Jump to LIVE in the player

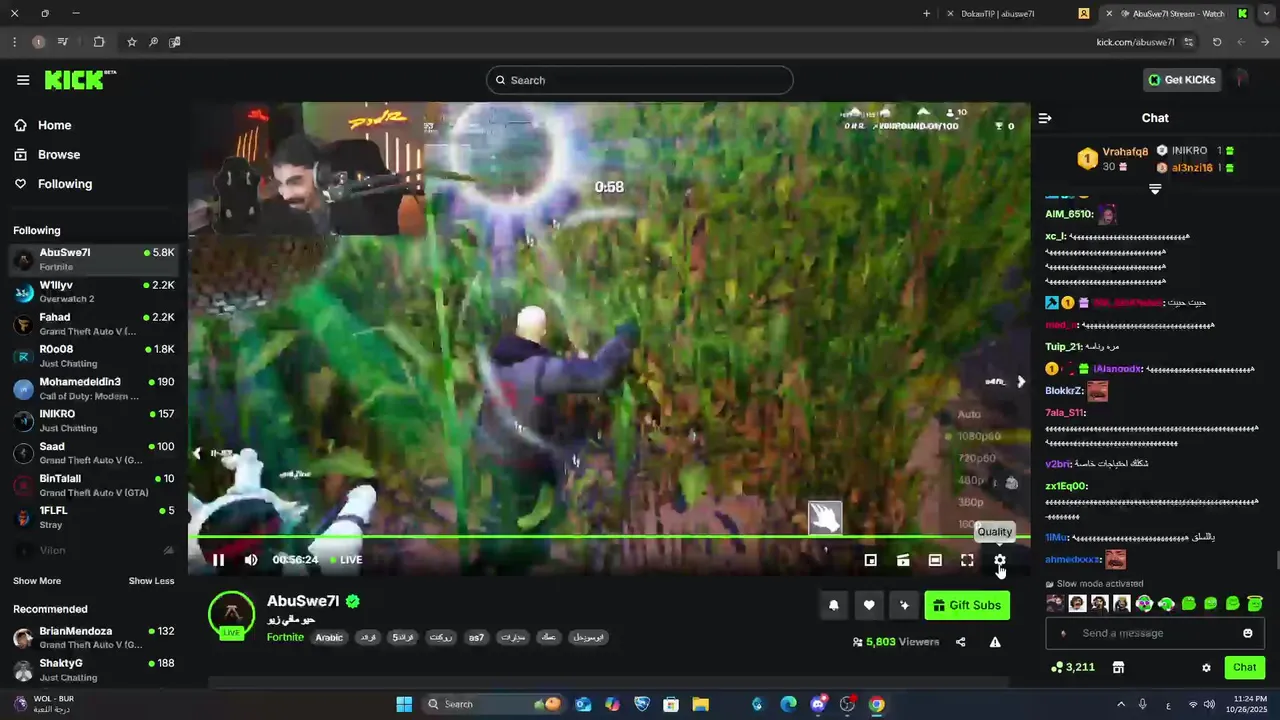[x=345, y=560]
